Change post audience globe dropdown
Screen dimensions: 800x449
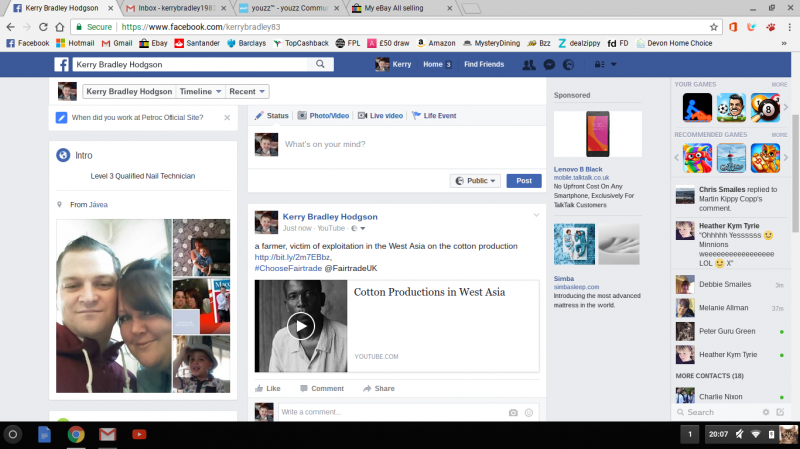click(x=358, y=228)
